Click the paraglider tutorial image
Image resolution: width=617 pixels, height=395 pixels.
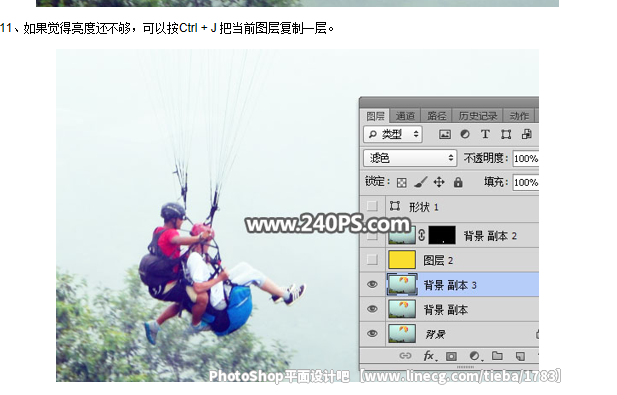[x=297, y=215]
